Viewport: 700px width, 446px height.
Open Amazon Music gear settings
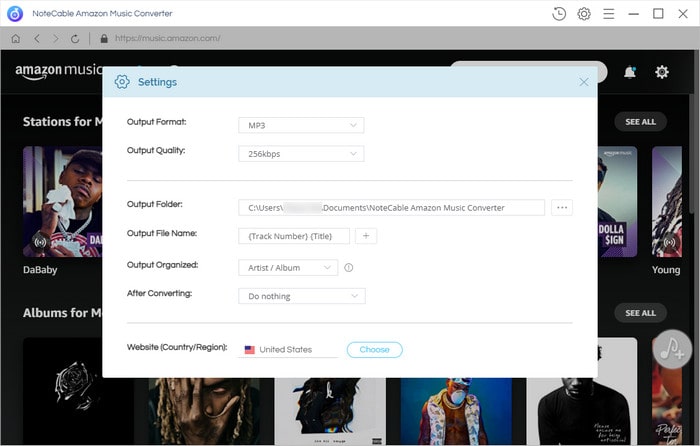pos(662,72)
